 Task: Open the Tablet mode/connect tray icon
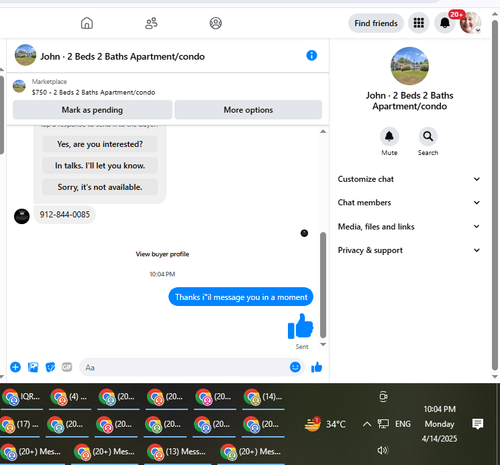(x=383, y=396)
